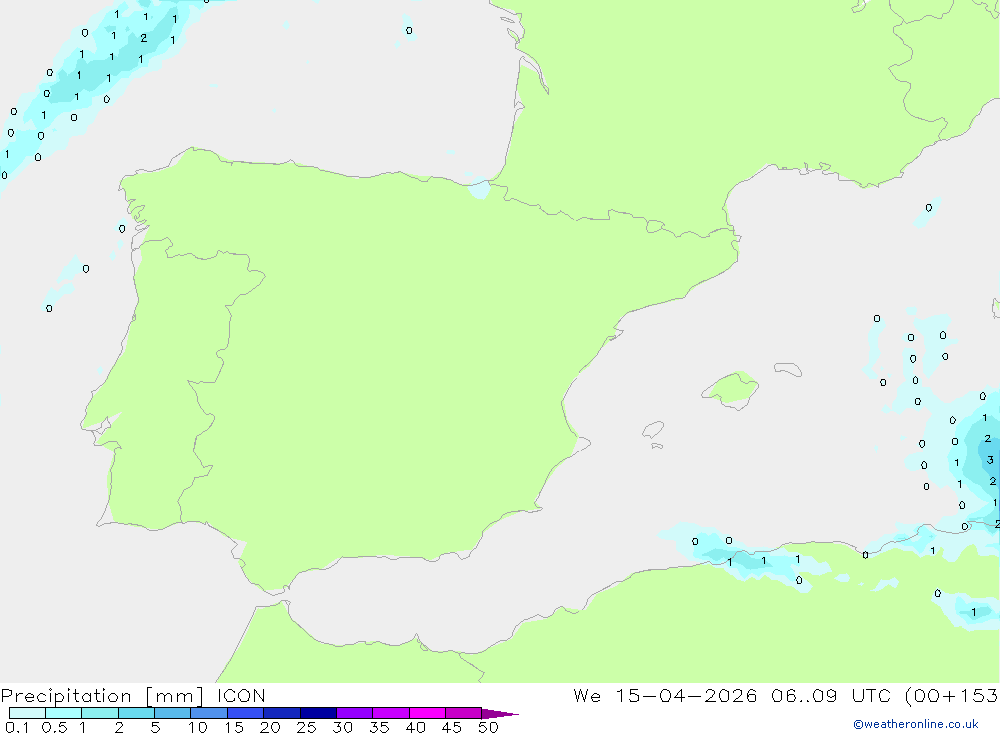Pick the 15–20 mm legend color swatch
Screen dimensions: 1000x733
tap(246, 713)
